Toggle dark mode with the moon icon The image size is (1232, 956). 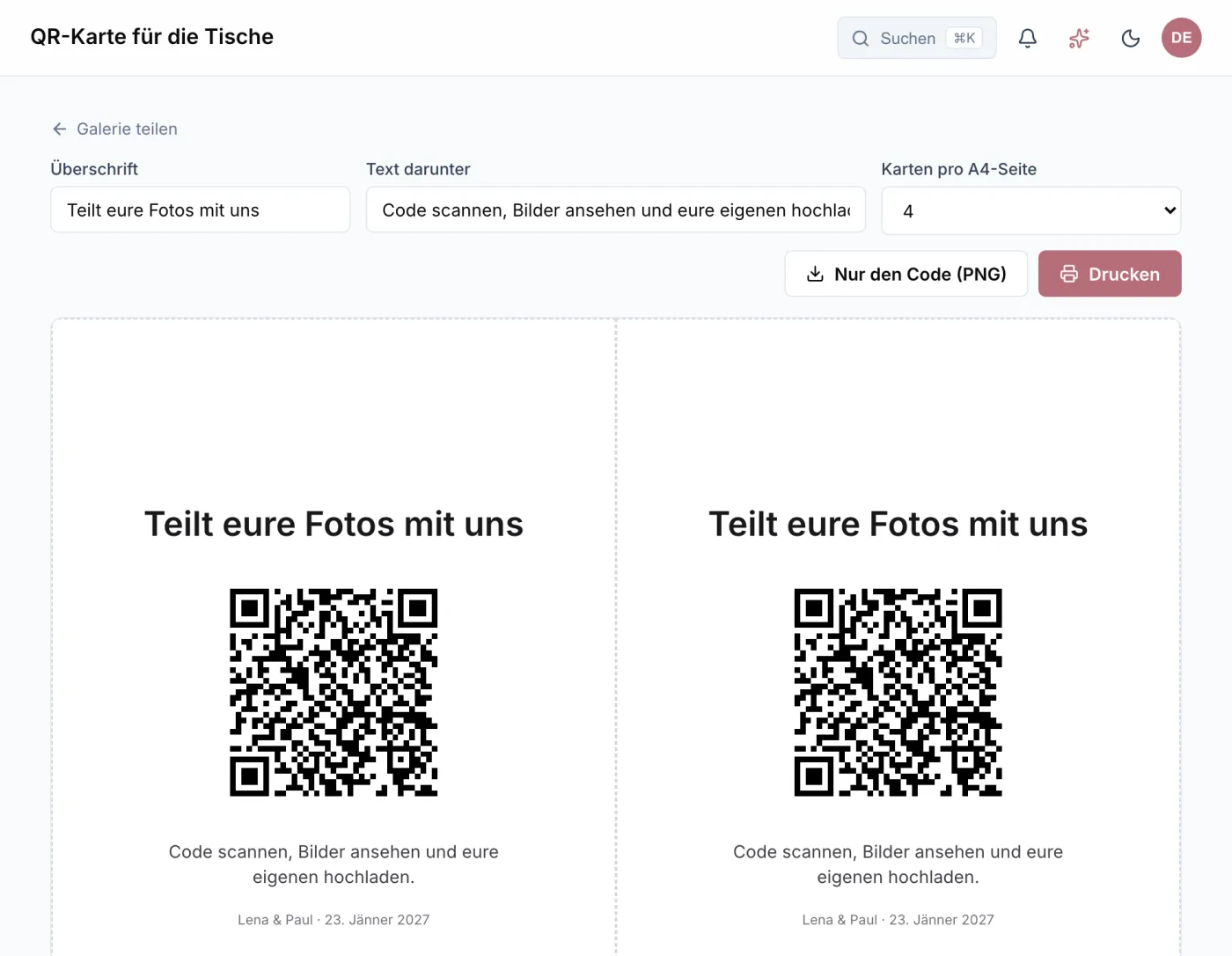pyautogui.click(x=1131, y=38)
